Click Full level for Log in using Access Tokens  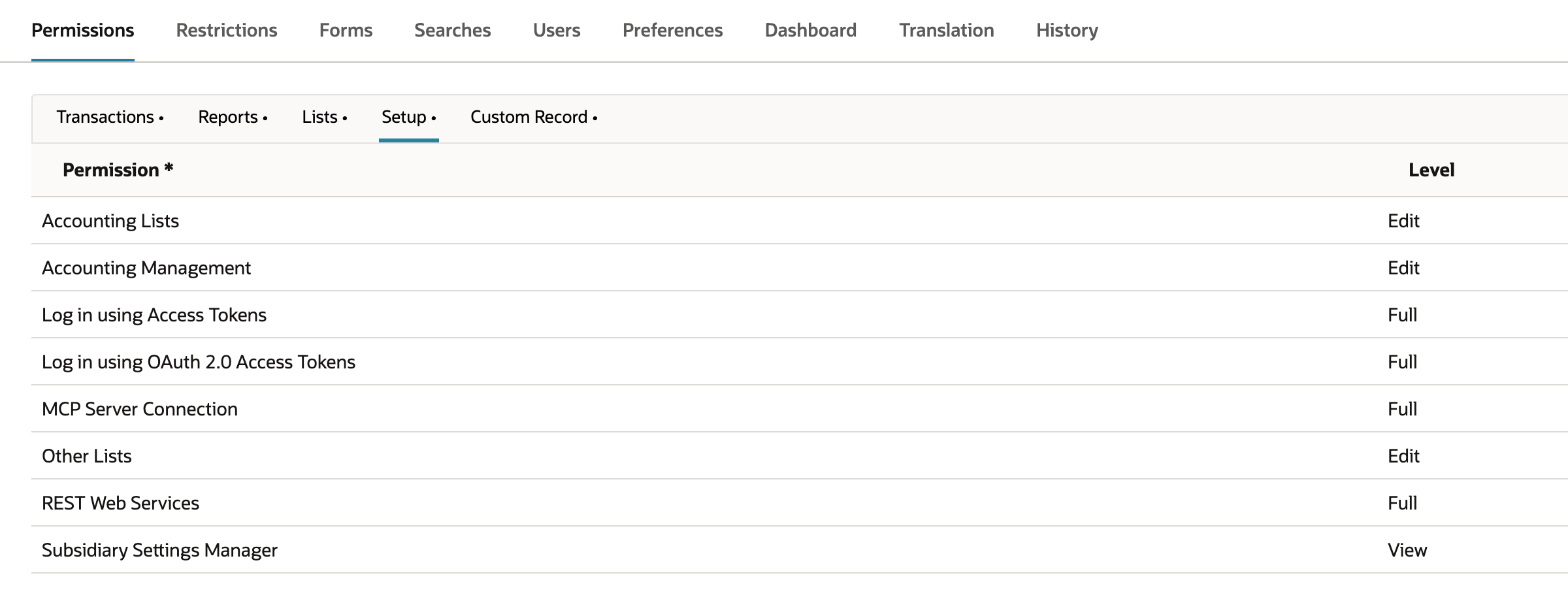click(x=1402, y=315)
